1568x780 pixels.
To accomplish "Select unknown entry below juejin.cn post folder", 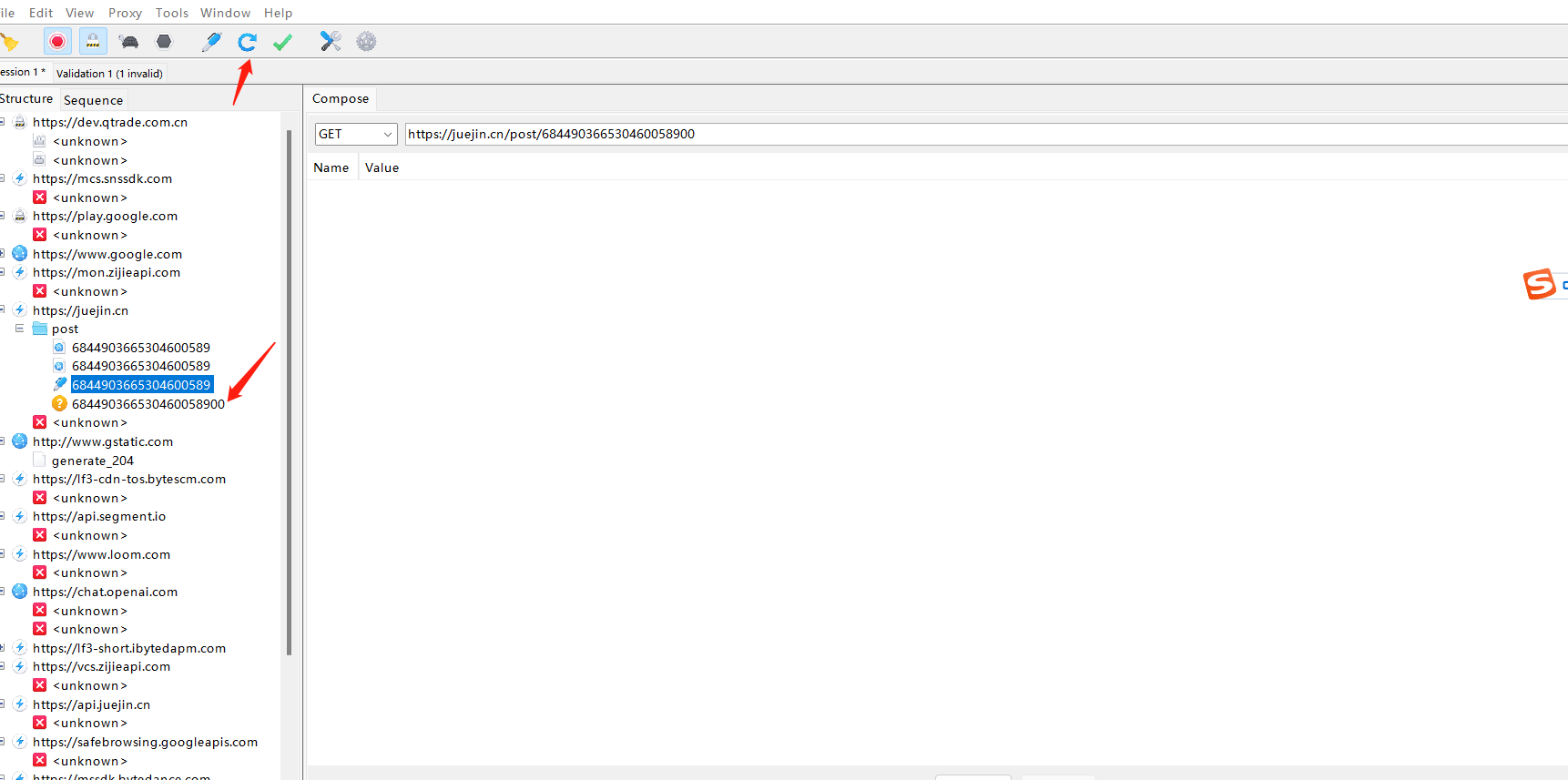I will pyautogui.click(x=89, y=422).
